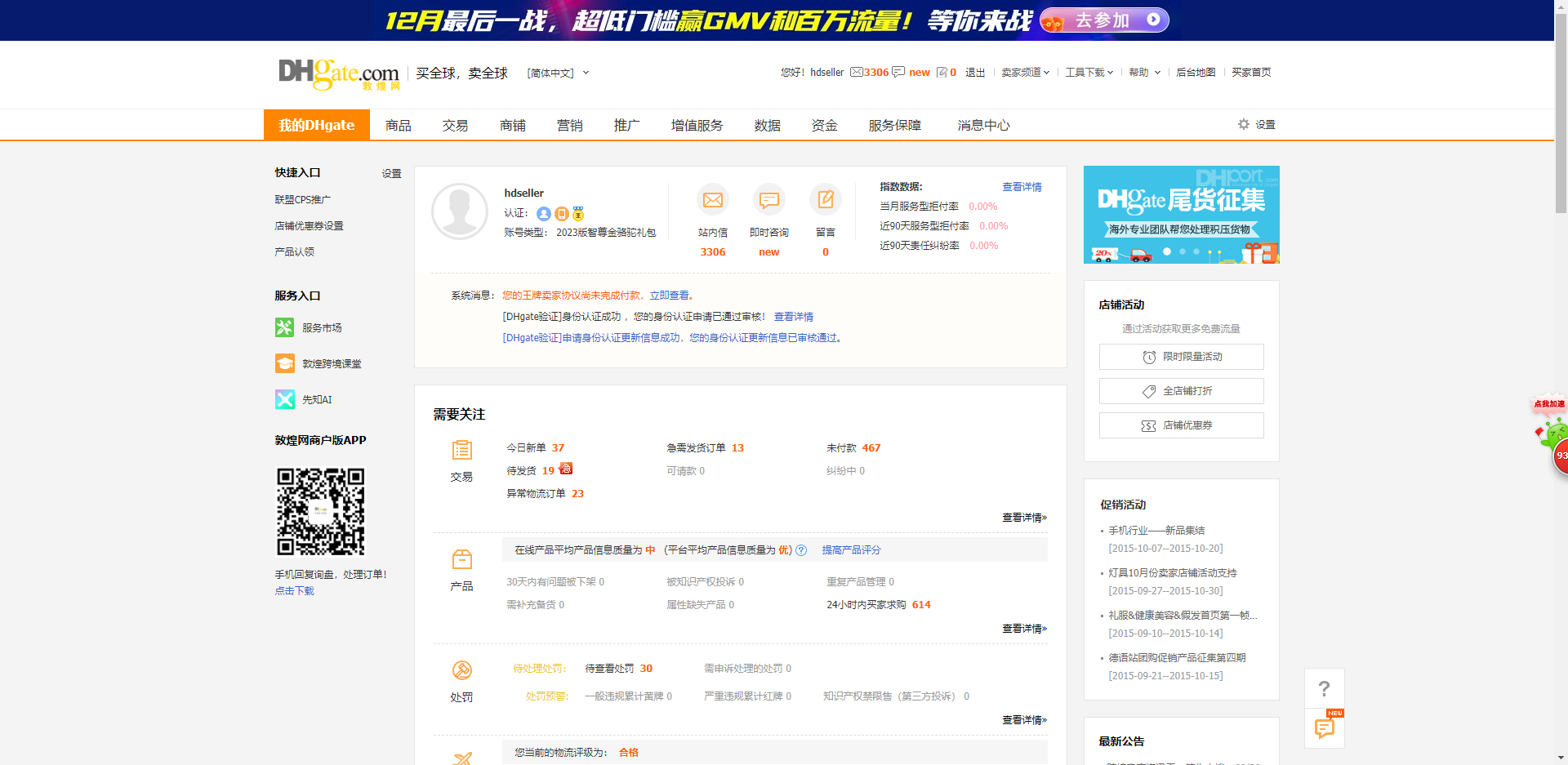
Task: Click the 提高产品评分 link
Action: pyautogui.click(x=851, y=550)
